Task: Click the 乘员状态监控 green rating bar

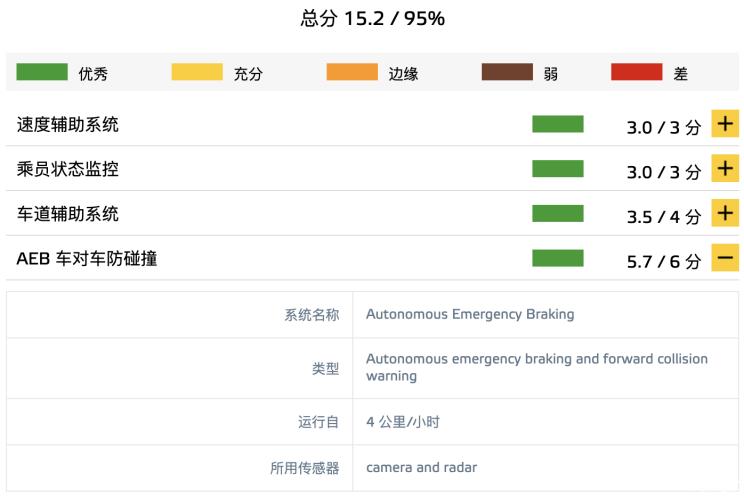Action: click(557, 169)
